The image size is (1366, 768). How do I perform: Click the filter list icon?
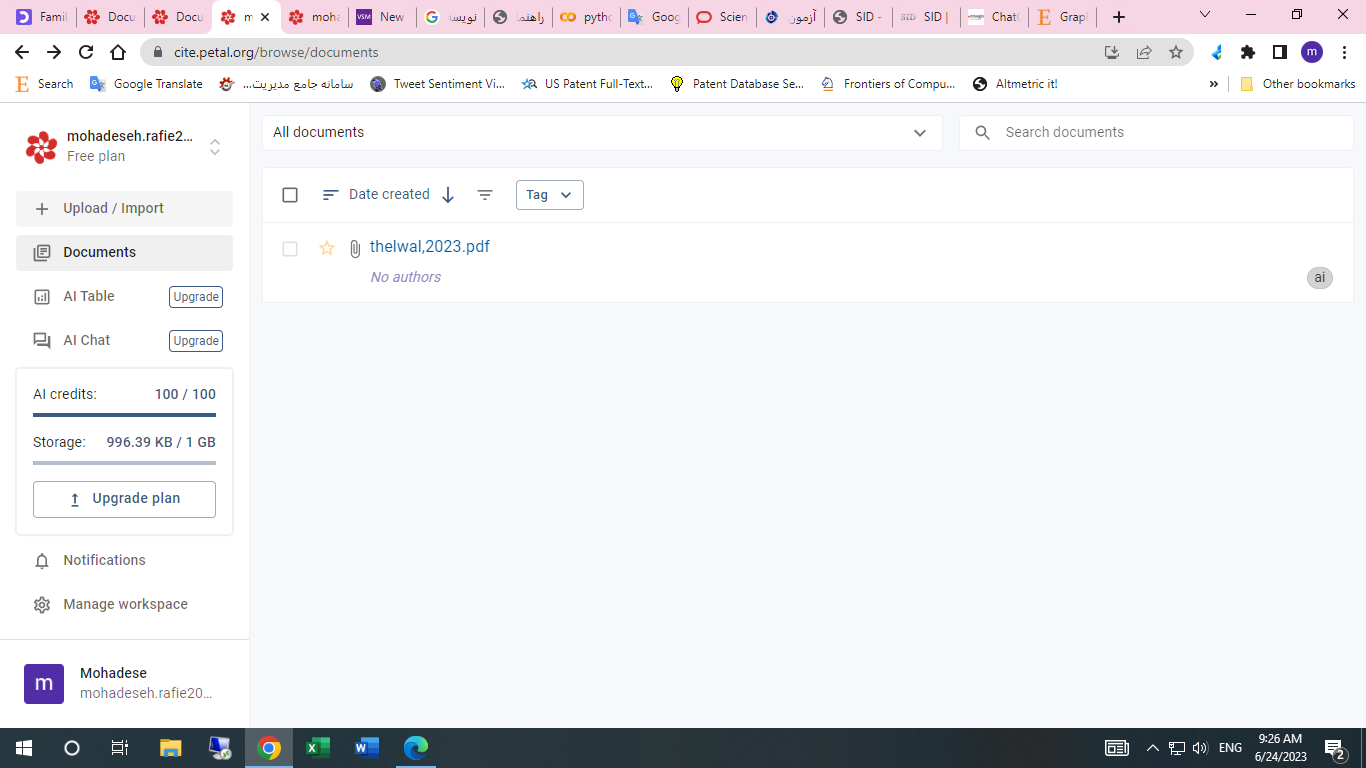[x=485, y=195]
